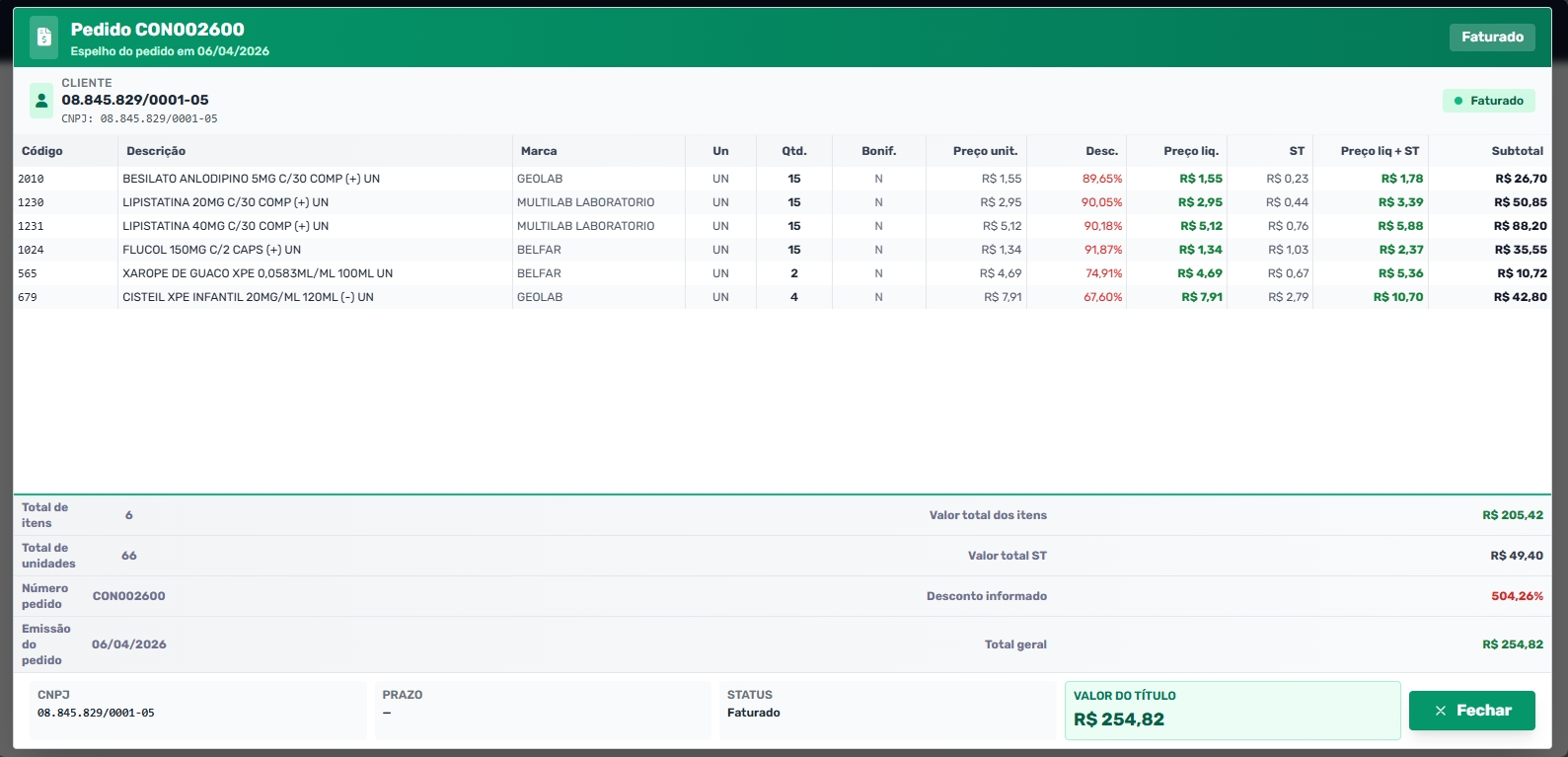Screen dimensions: 1568x757
Task: Click the PRAZO field in the footer
Action: (x=543, y=711)
